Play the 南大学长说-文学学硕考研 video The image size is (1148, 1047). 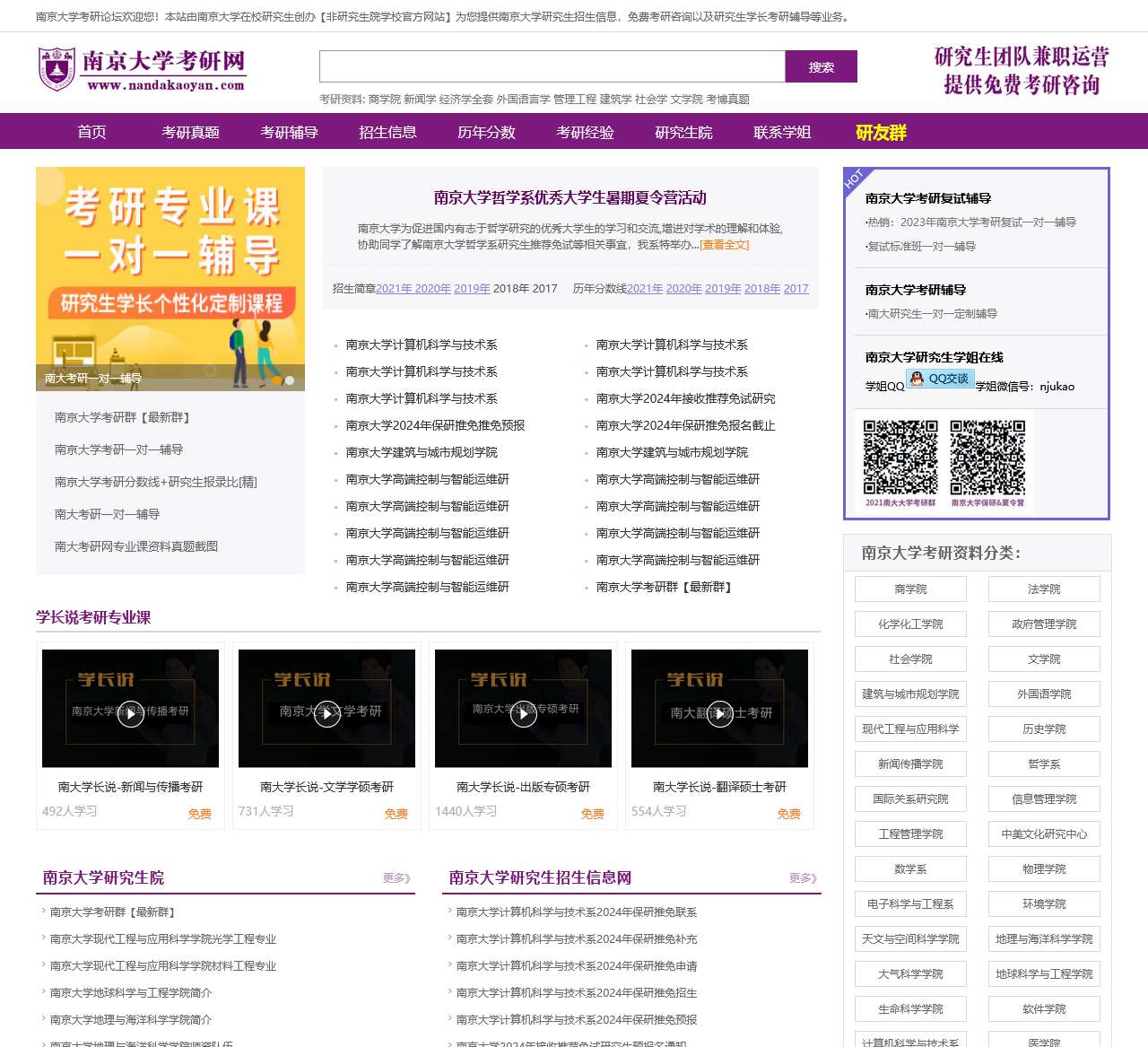click(326, 714)
